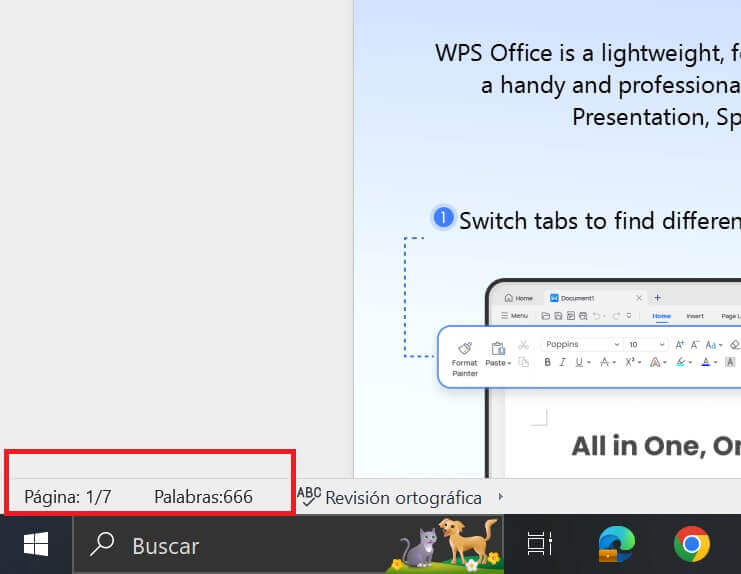Click the Redo arrow in the illustration
The image size is (741, 574).
[x=616, y=316]
